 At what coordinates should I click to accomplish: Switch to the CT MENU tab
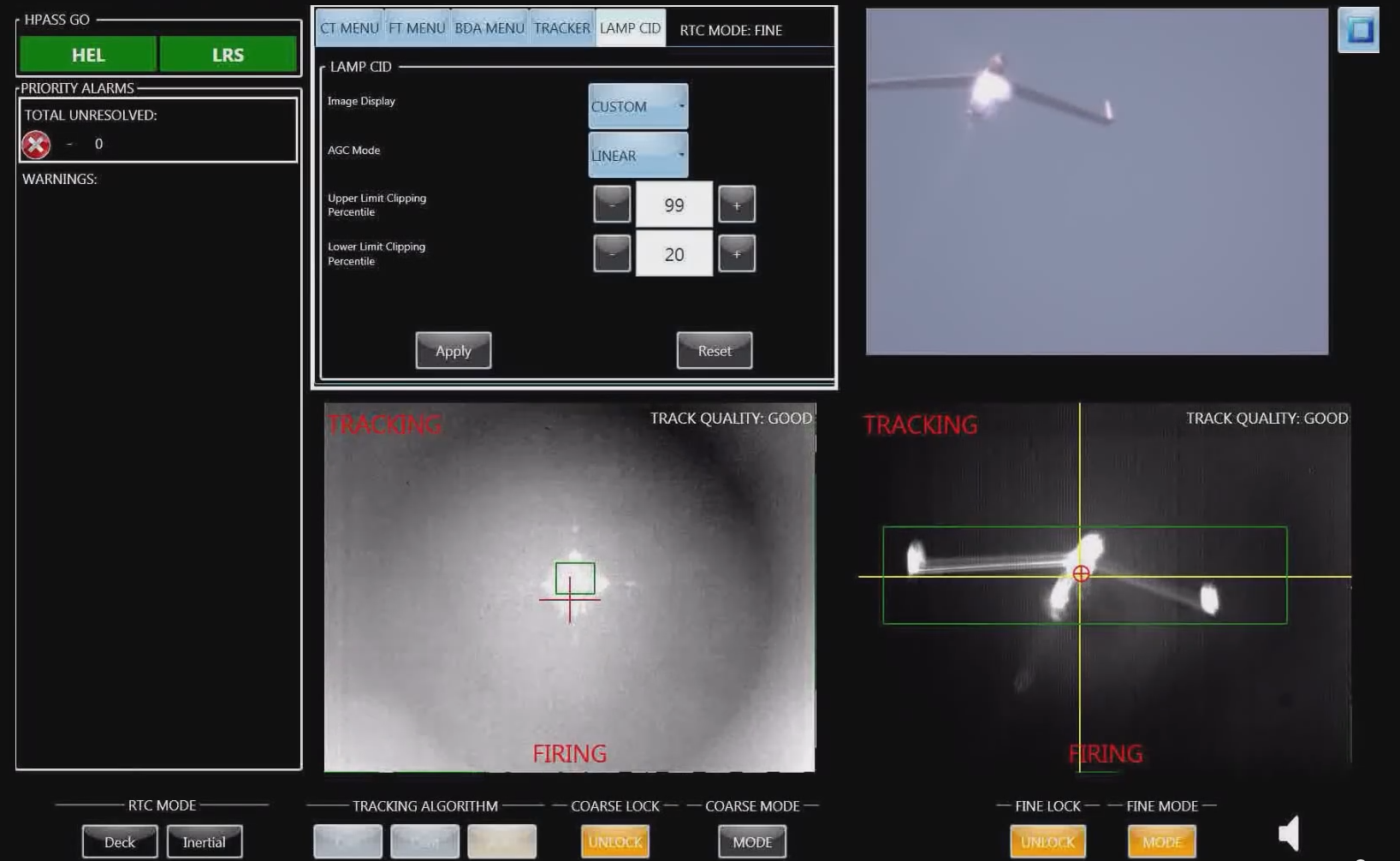[x=349, y=28]
